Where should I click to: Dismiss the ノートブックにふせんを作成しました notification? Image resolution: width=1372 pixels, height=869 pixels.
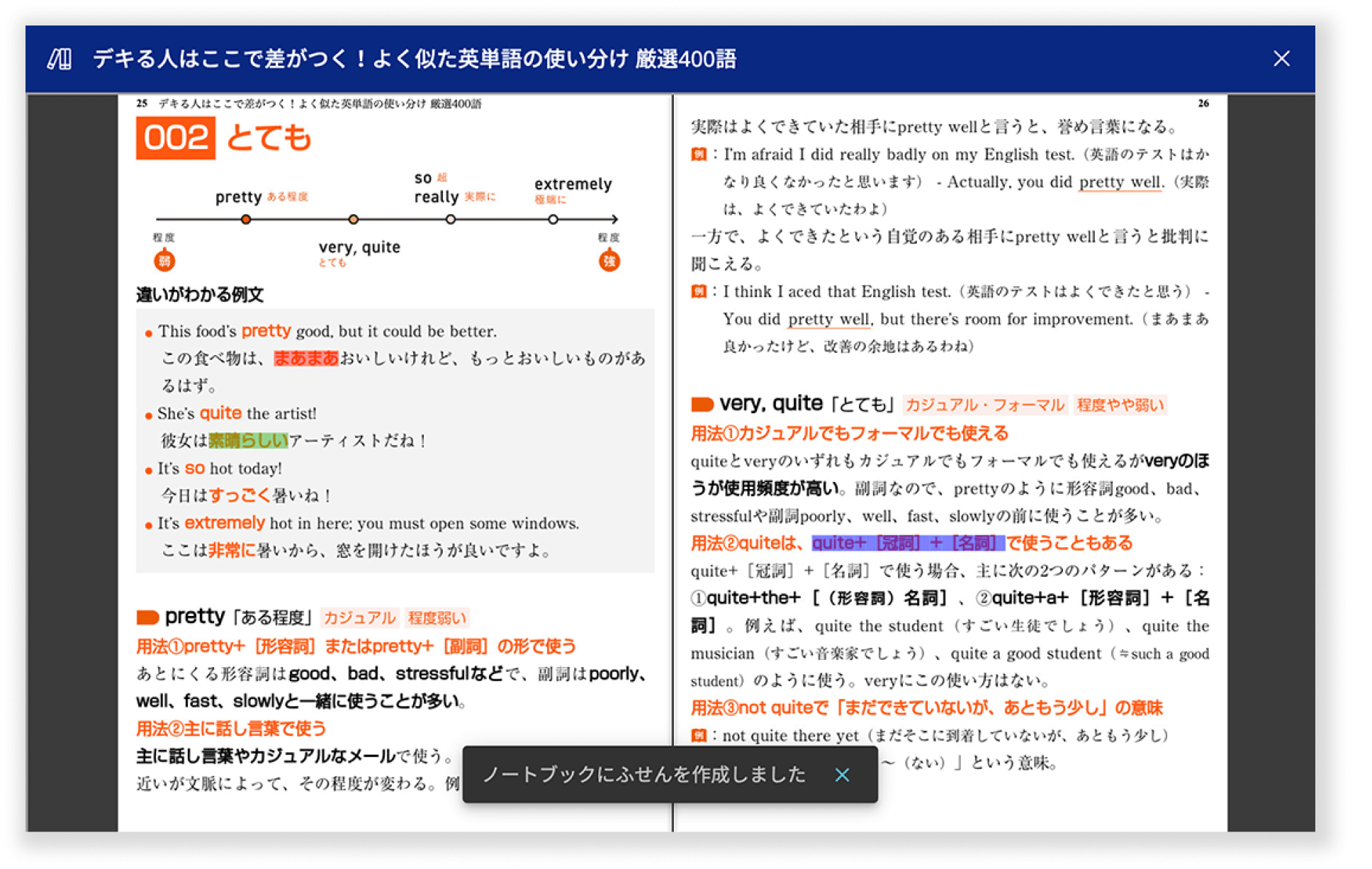[x=842, y=775]
